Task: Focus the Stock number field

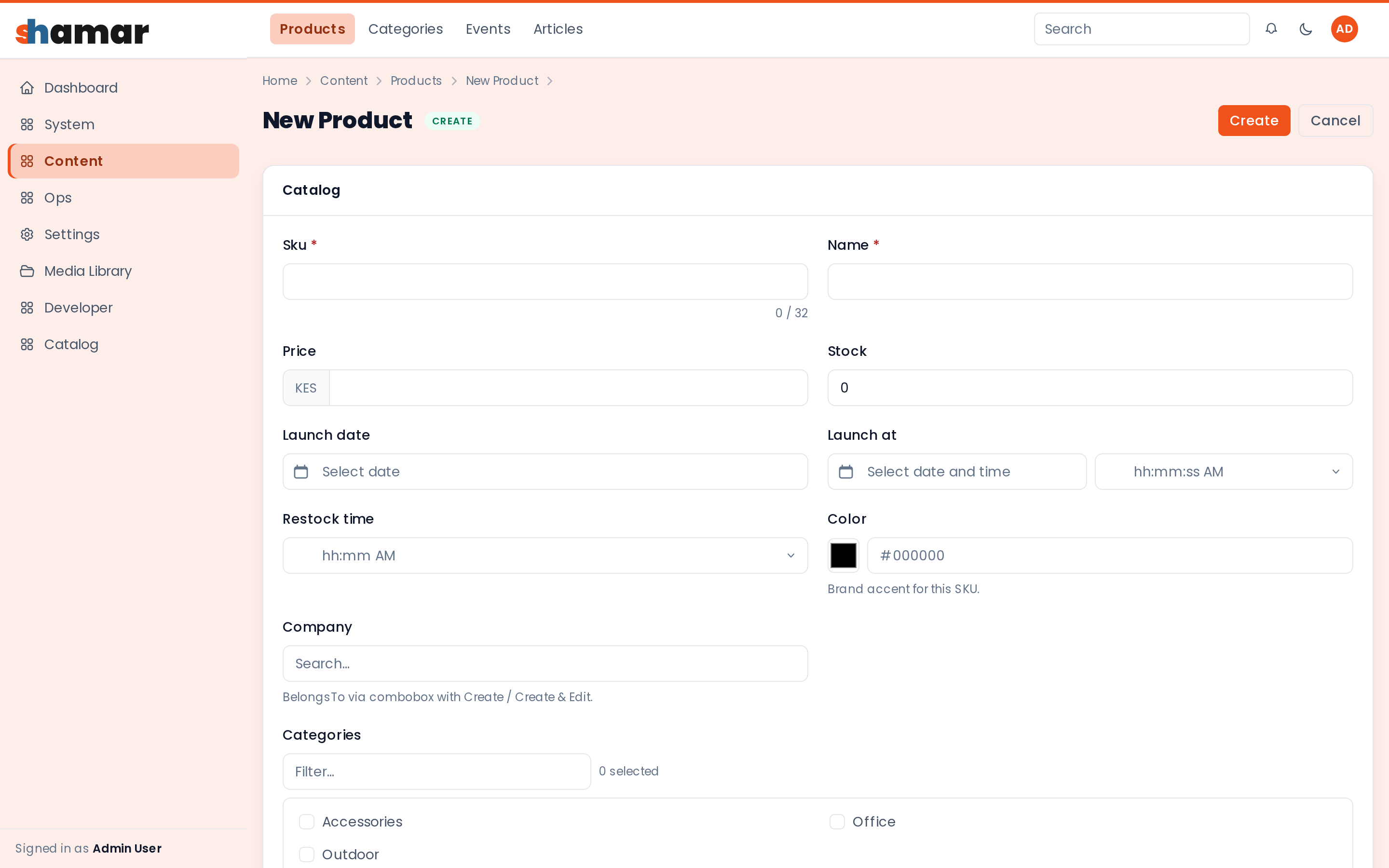Action: click(1090, 388)
